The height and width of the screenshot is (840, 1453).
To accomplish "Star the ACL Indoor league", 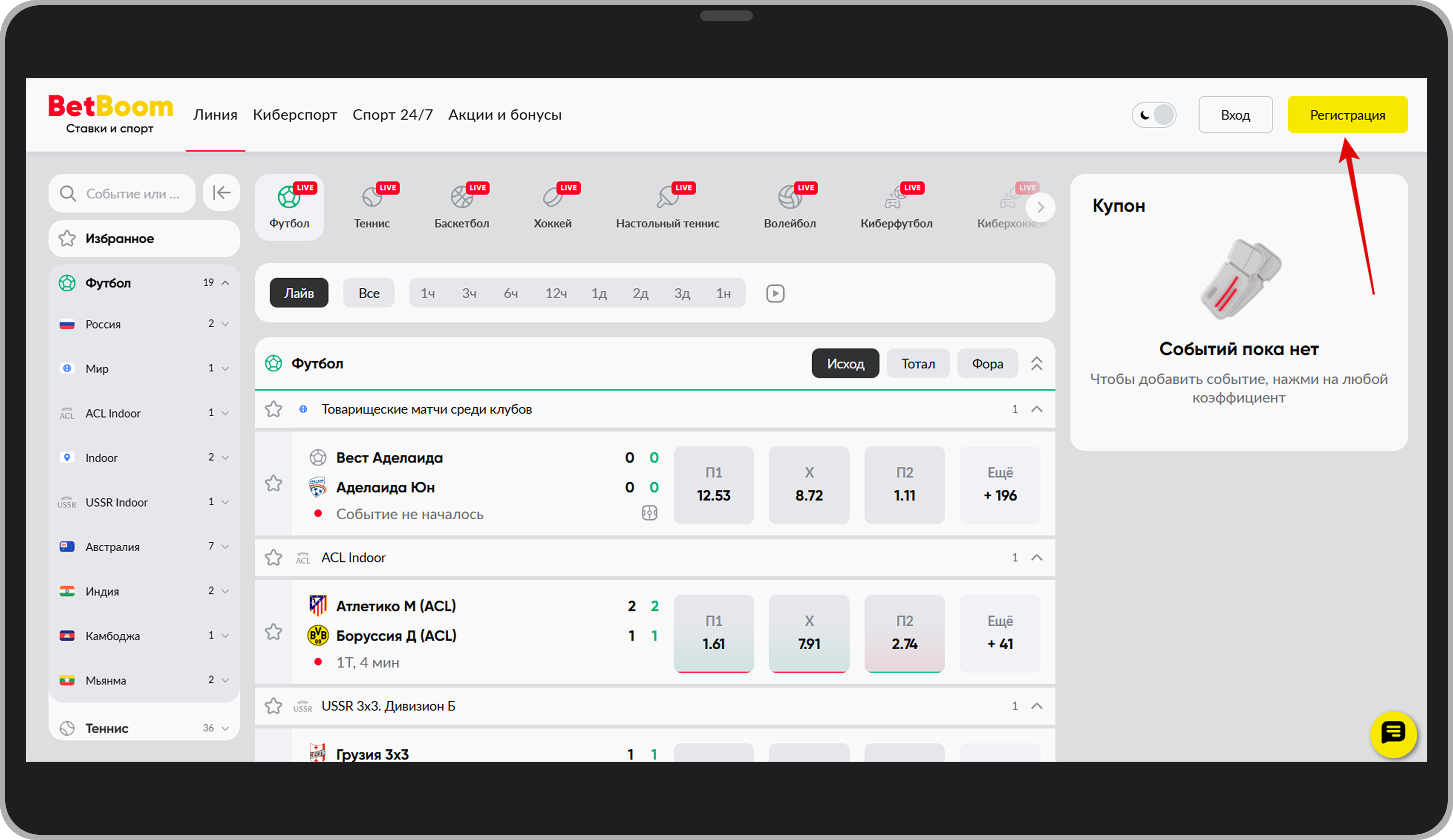I will coord(273,557).
